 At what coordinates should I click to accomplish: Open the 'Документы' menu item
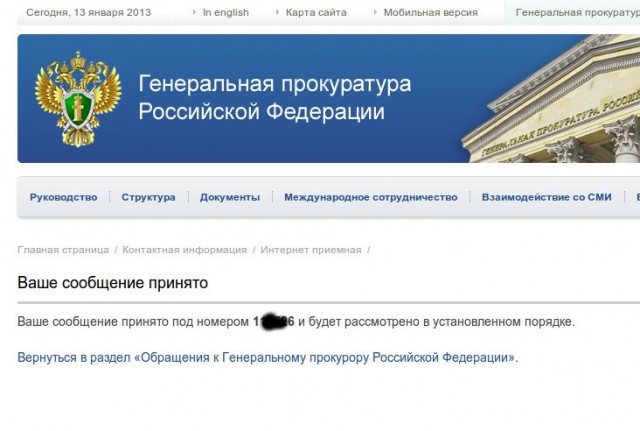(x=230, y=198)
